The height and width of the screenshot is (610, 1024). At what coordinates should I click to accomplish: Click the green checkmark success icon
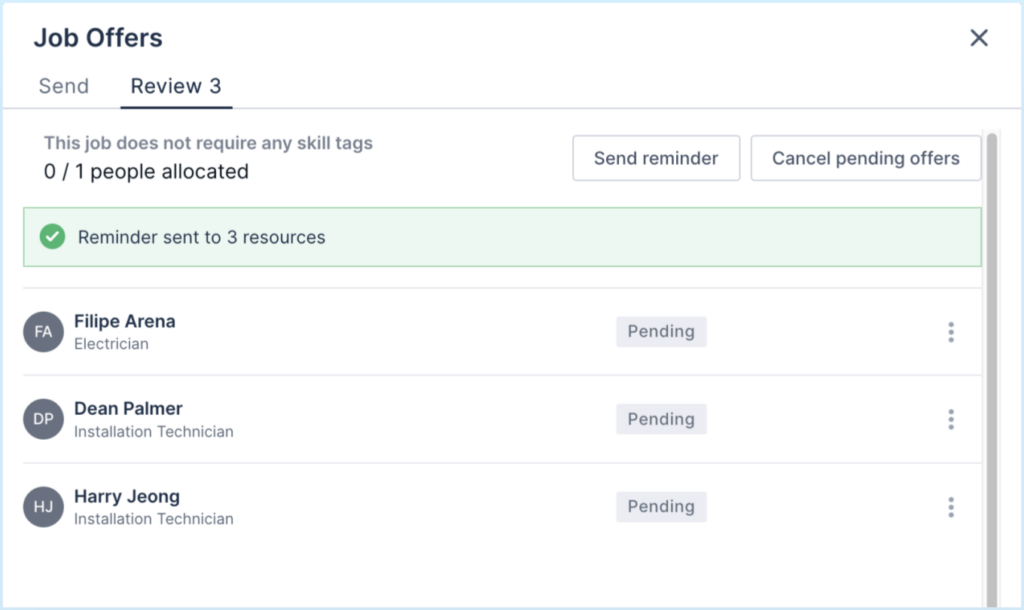pyautogui.click(x=52, y=236)
